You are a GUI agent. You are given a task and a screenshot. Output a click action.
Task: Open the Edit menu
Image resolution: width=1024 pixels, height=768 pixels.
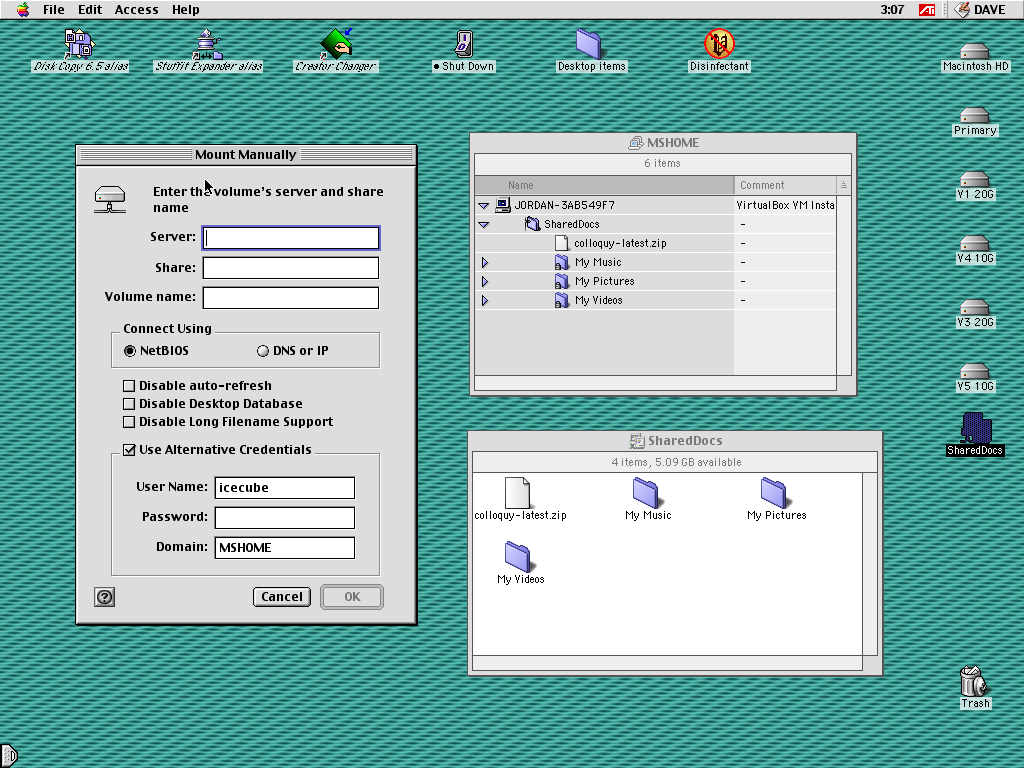pos(90,10)
